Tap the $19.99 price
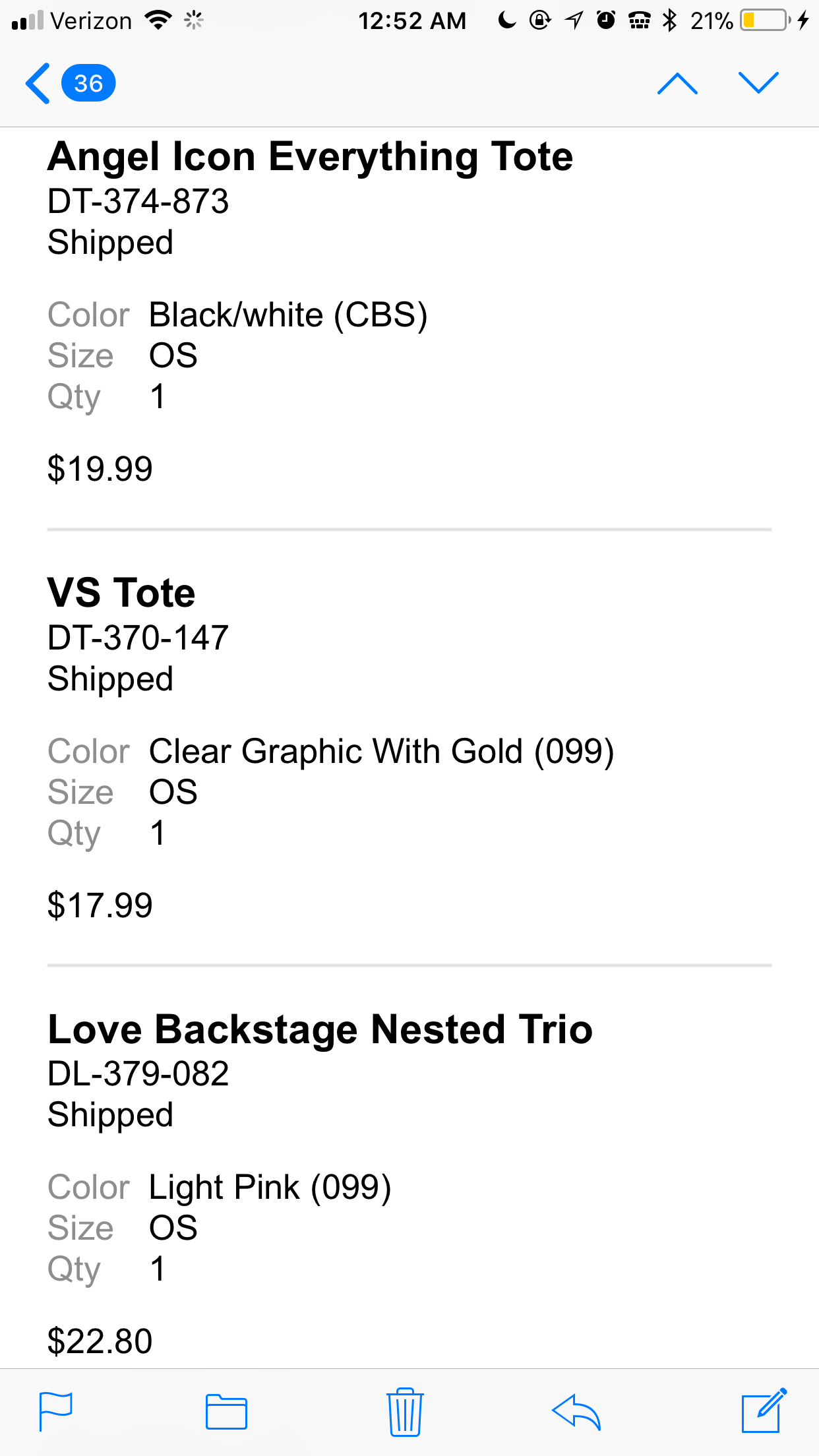Image resolution: width=819 pixels, height=1456 pixels. [x=100, y=469]
